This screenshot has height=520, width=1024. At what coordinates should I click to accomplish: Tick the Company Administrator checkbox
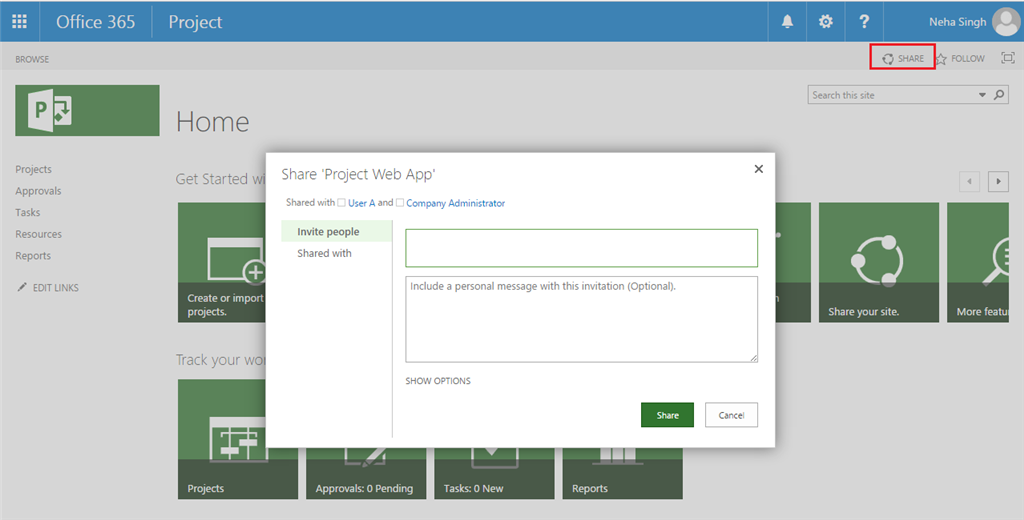pyautogui.click(x=400, y=203)
